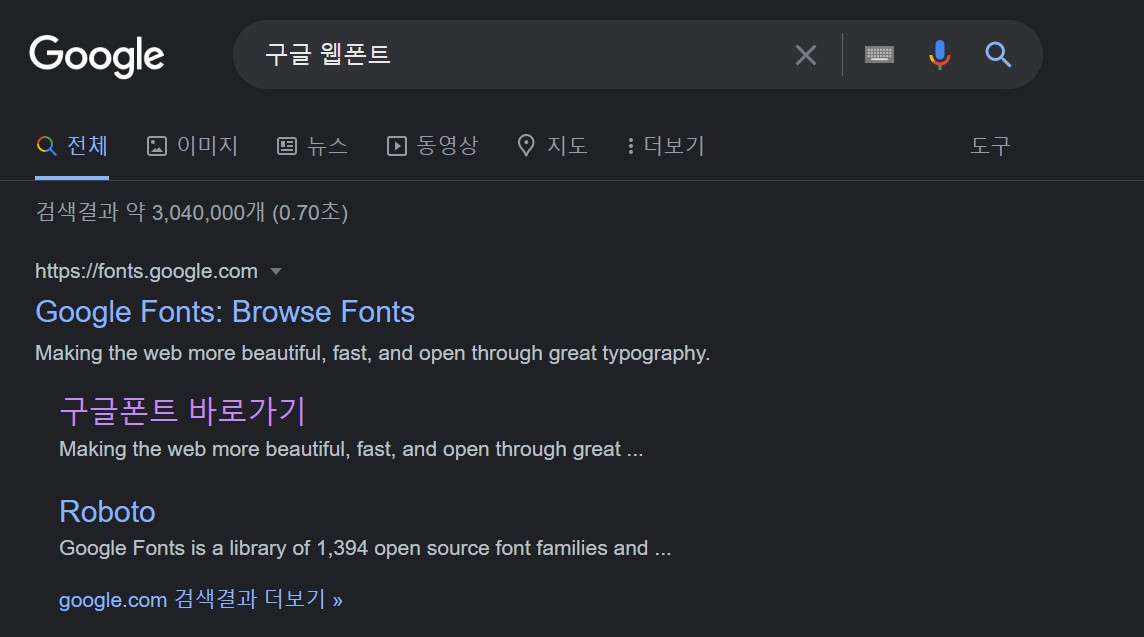Start voice search with the microphone icon
Viewport: 1144px width, 637px height.
click(x=940, y=55)
